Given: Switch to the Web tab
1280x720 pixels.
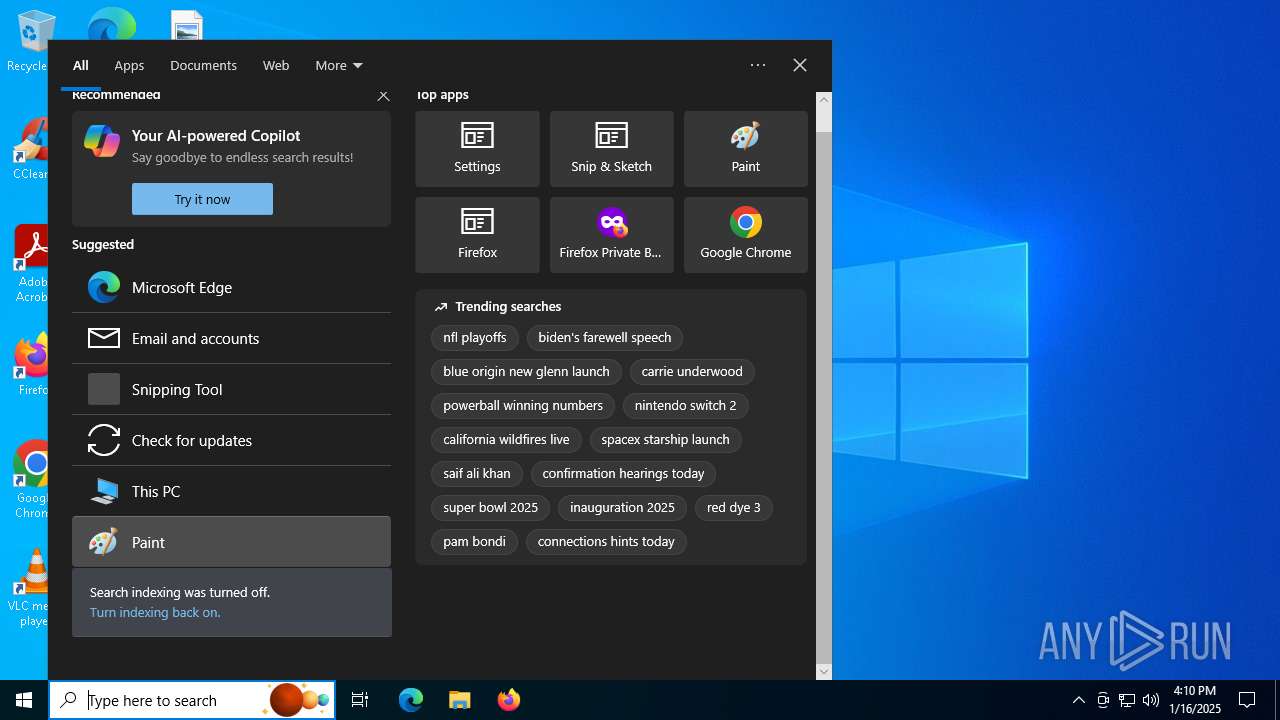Looking at the screenshot, I should click(276, 65).
